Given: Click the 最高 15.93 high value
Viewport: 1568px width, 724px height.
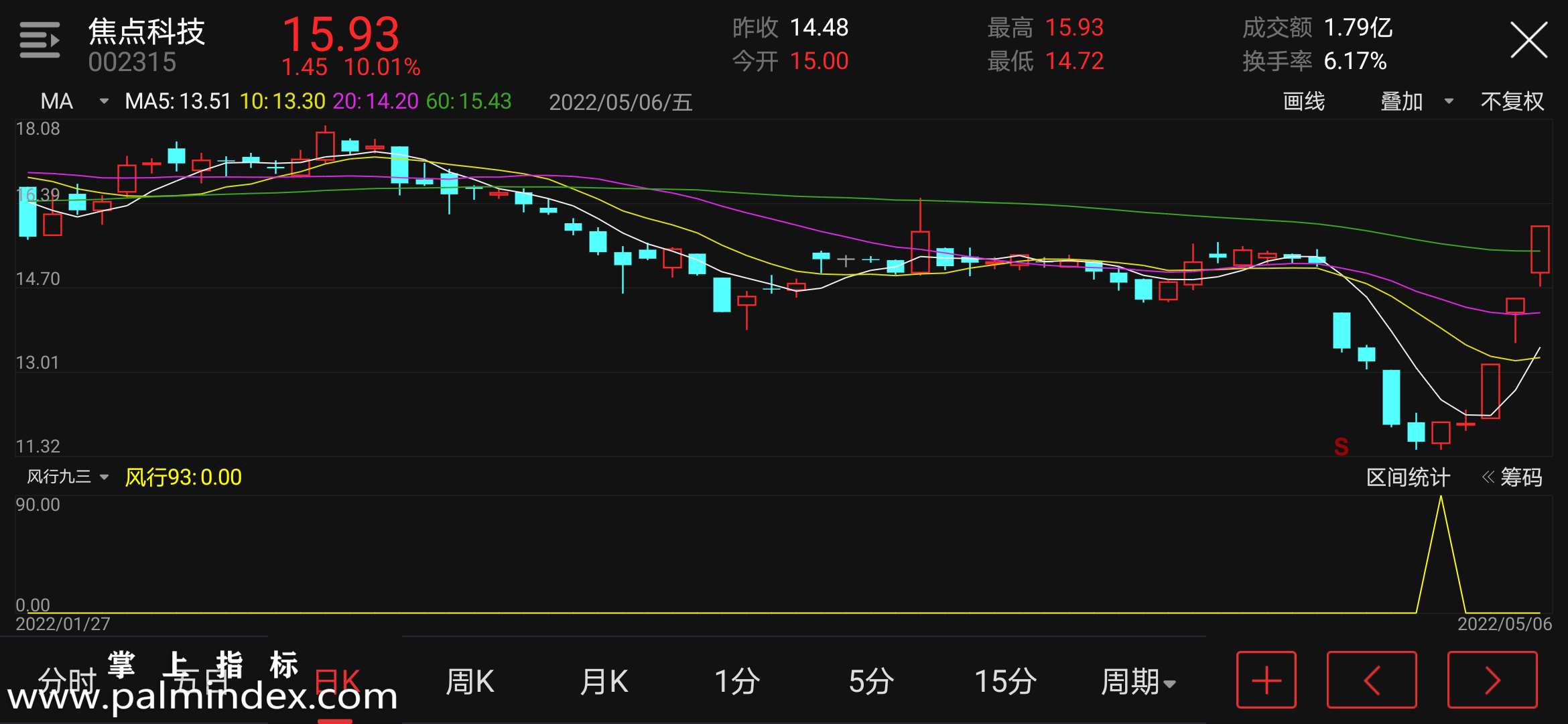Looking at the screenshot, I should (x=1045, y=27).
